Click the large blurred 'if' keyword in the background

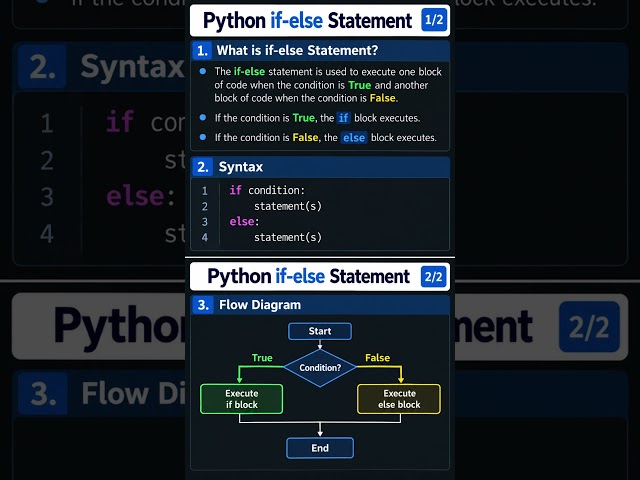click(120, 121)
